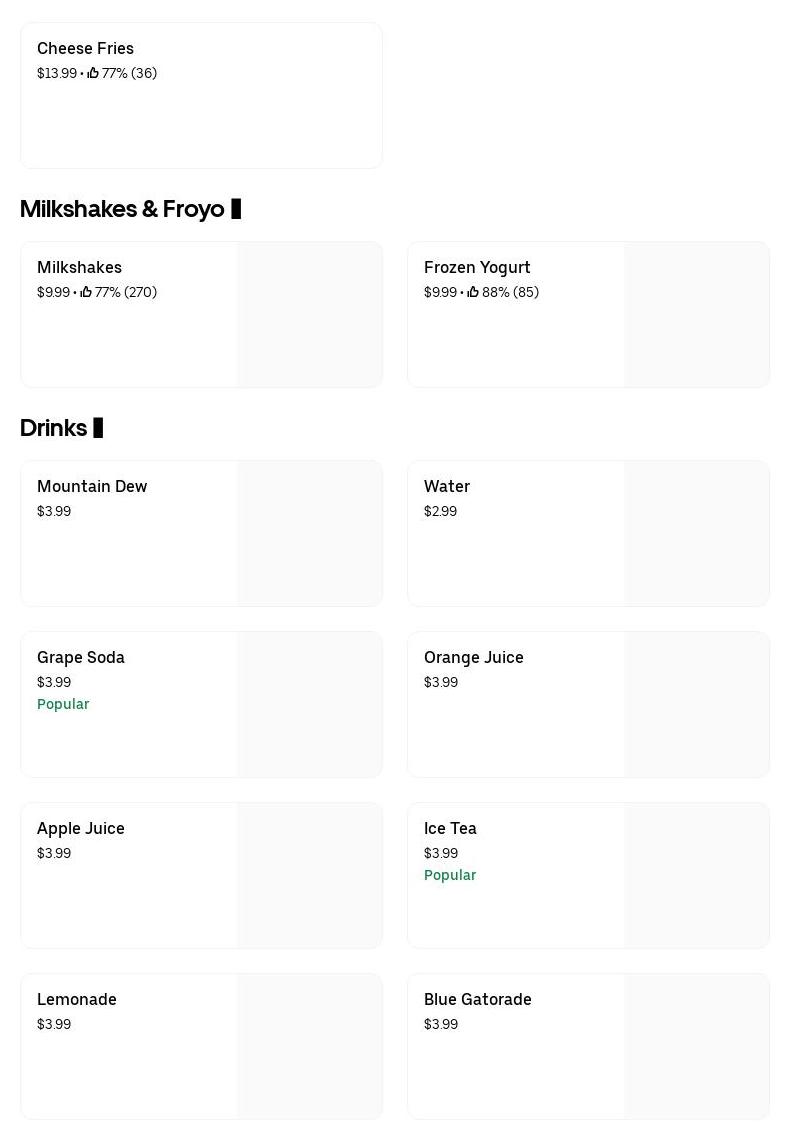
Task: Select the Mountain Dew title text
Action: [92, 486]
